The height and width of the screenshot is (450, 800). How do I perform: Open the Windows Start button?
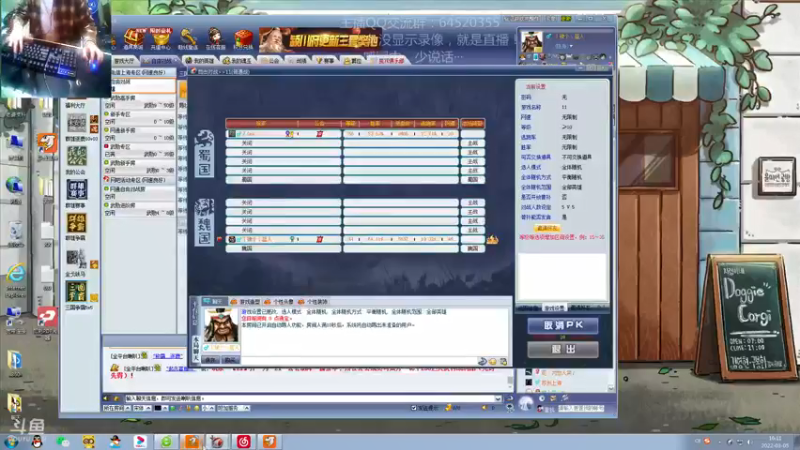click(11, 441)
